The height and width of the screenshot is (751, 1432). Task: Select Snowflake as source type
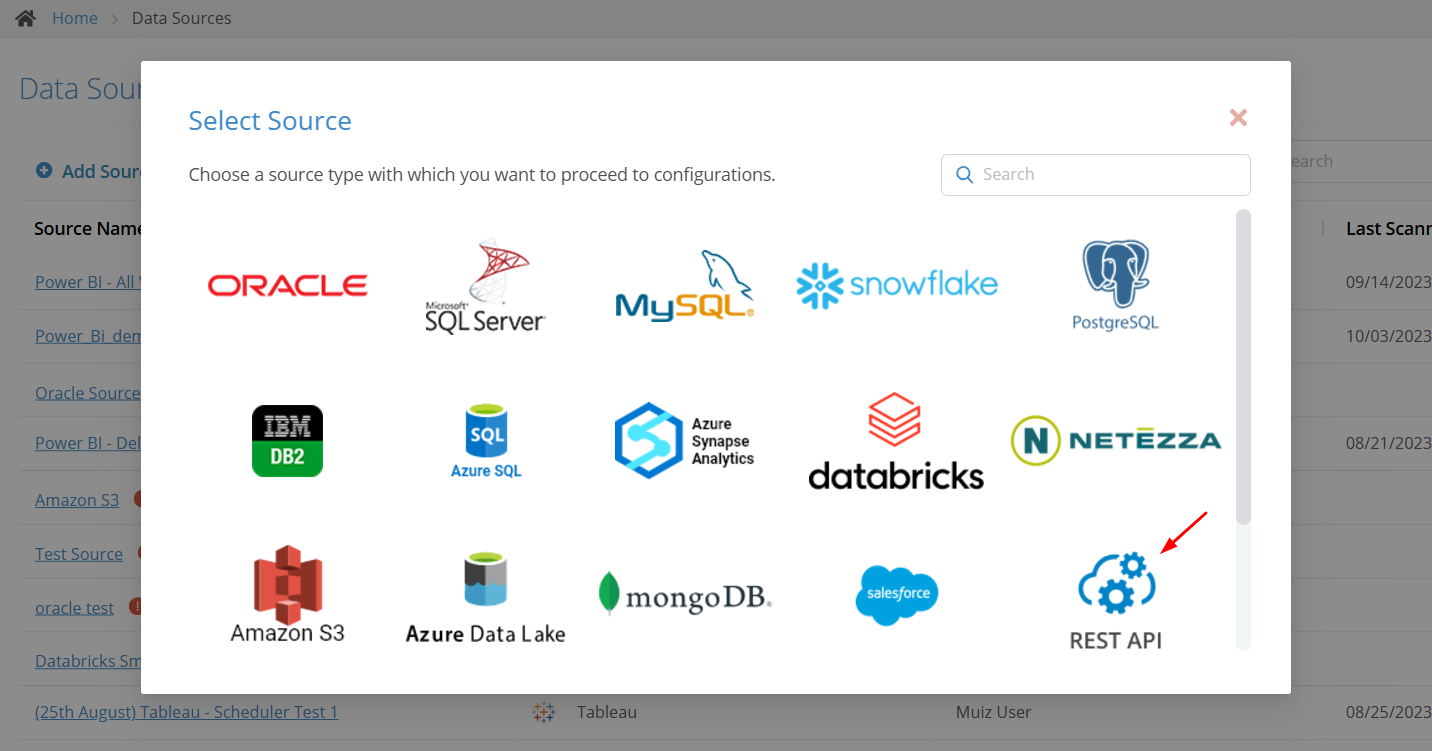click(897, 285)
